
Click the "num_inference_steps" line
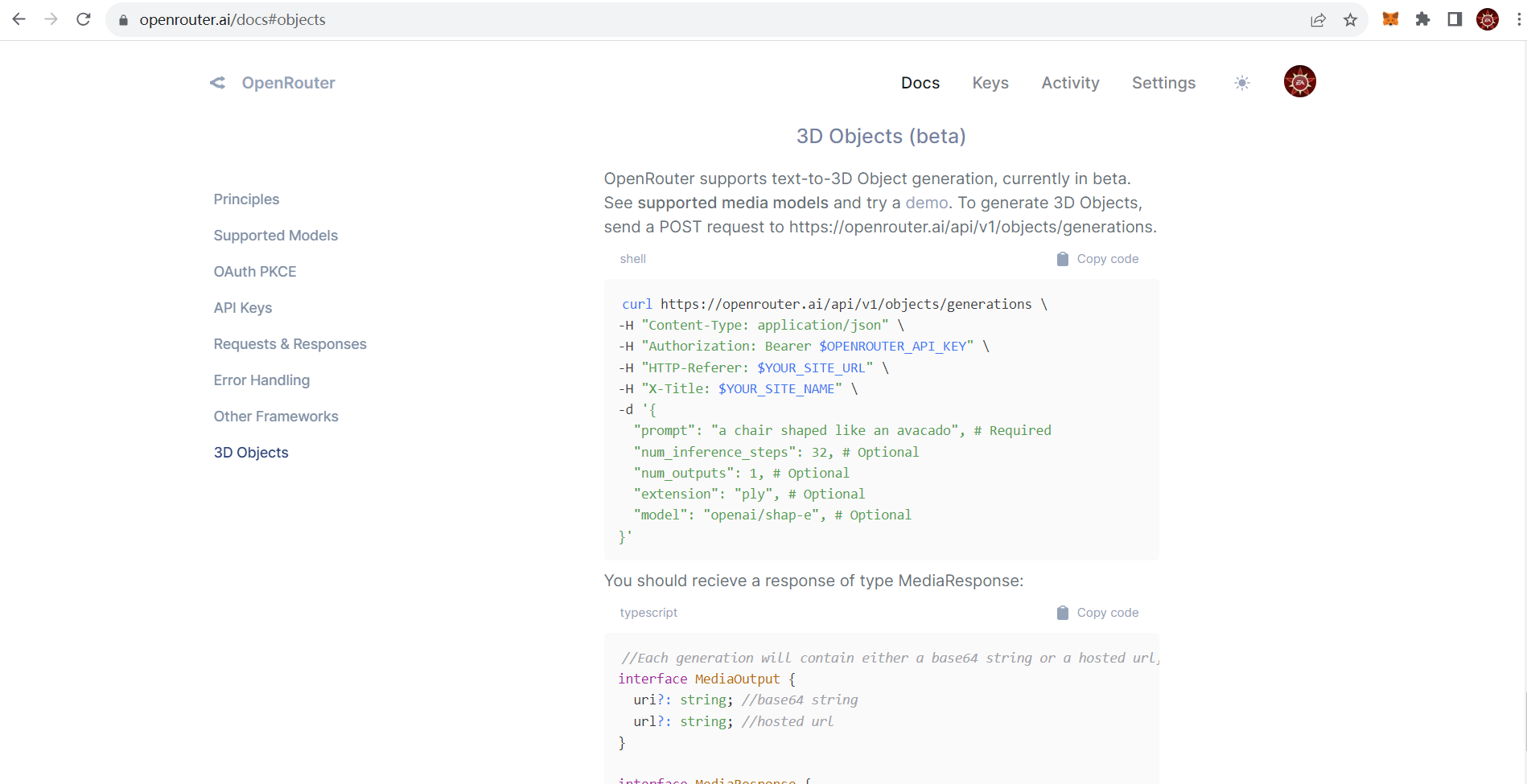pyautogui.click(x=776, y=452)
